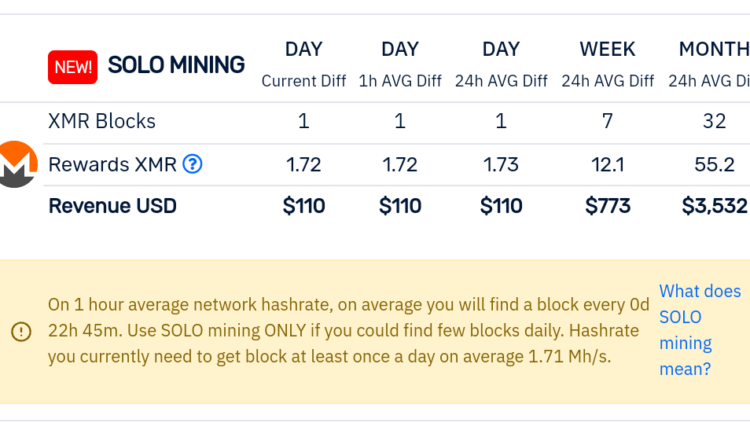The height and width of the screenshot is (430, 750).
Task: Click the red NEW! badge
Action: 73,67
